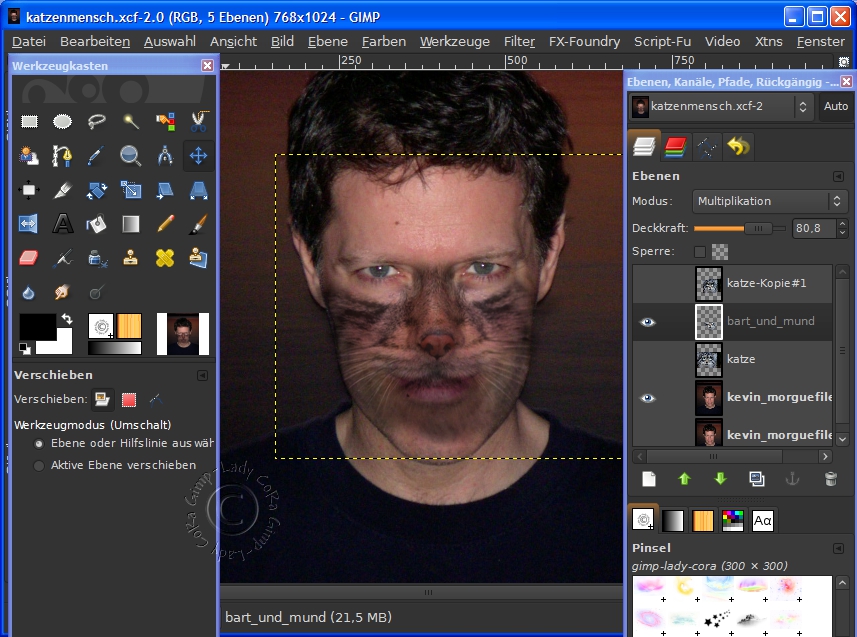Pick the Flip tool
This screenshot has height=637, width=857.
point(29,224)
